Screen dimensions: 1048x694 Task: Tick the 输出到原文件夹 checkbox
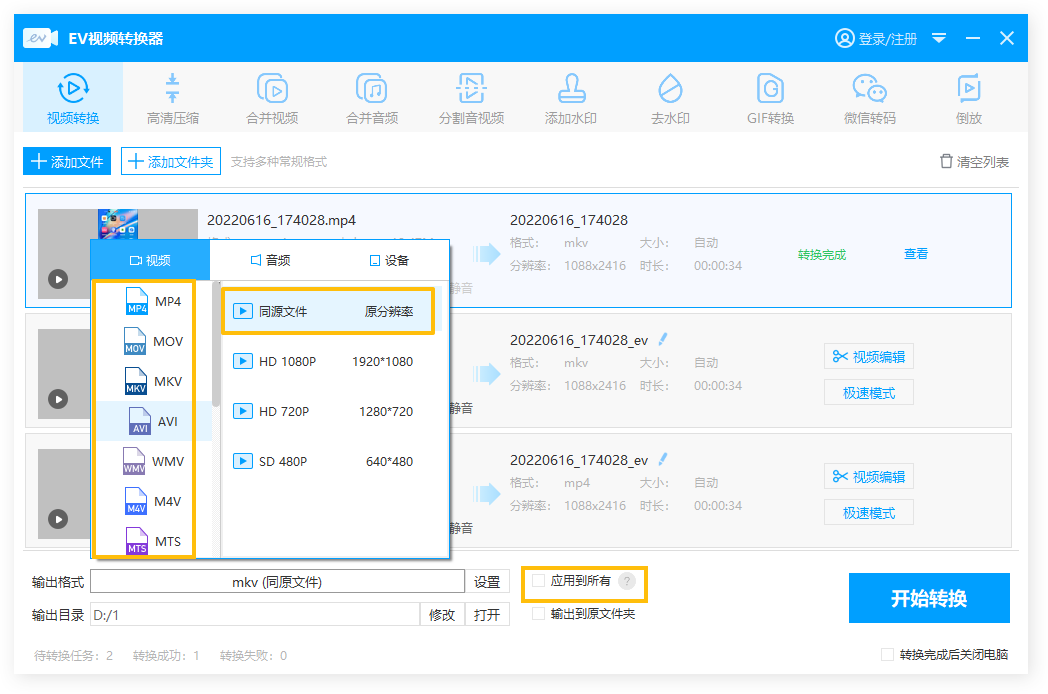click(x=539, y=614)
